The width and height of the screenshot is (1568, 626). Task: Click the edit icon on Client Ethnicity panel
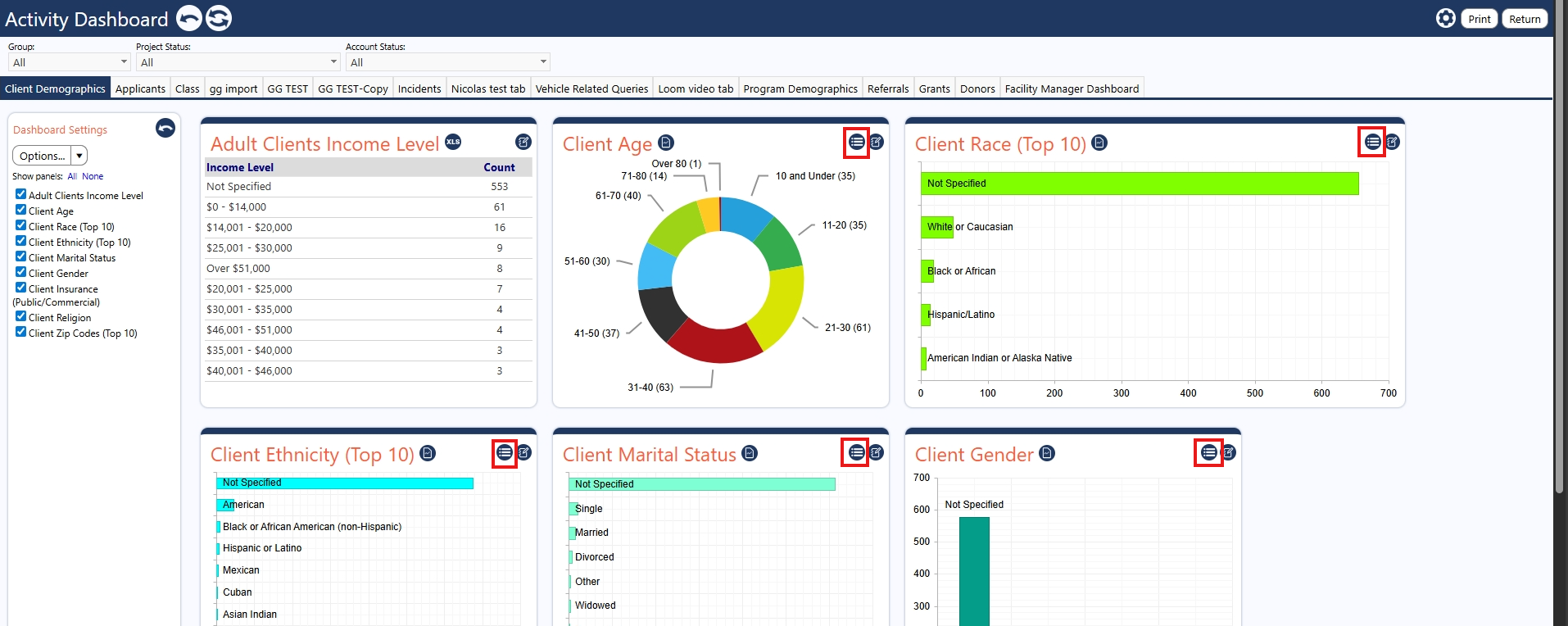pos(524,452)
